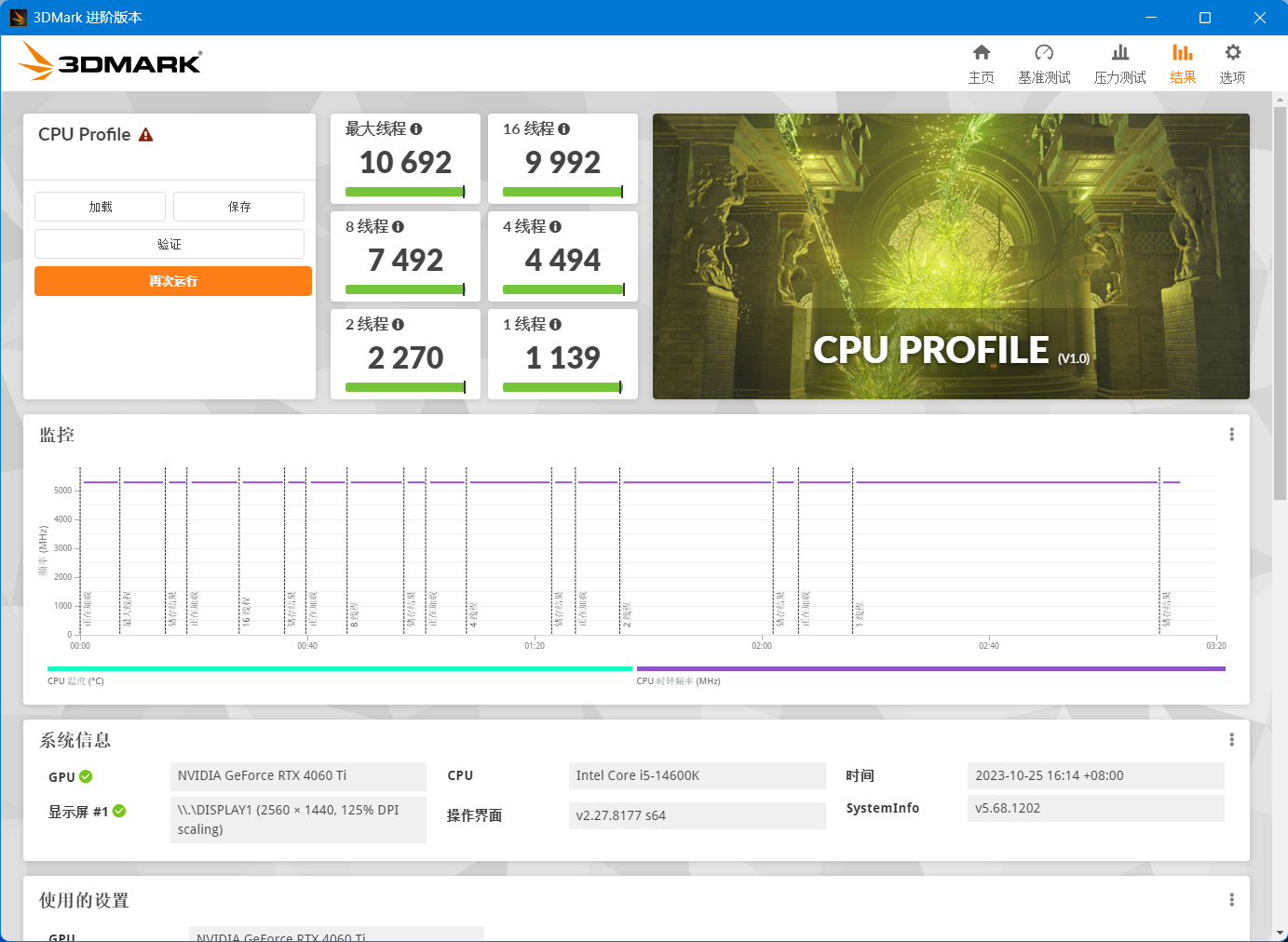Open the 选项 options tab

pyautogui.click(x=1232, y=63)
